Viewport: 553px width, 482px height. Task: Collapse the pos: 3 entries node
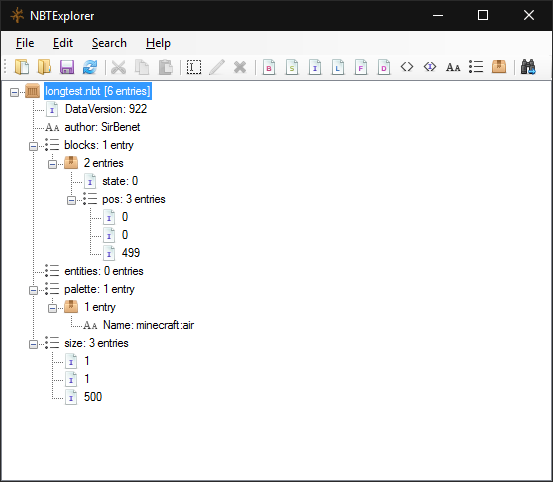[x=71, y=200]
